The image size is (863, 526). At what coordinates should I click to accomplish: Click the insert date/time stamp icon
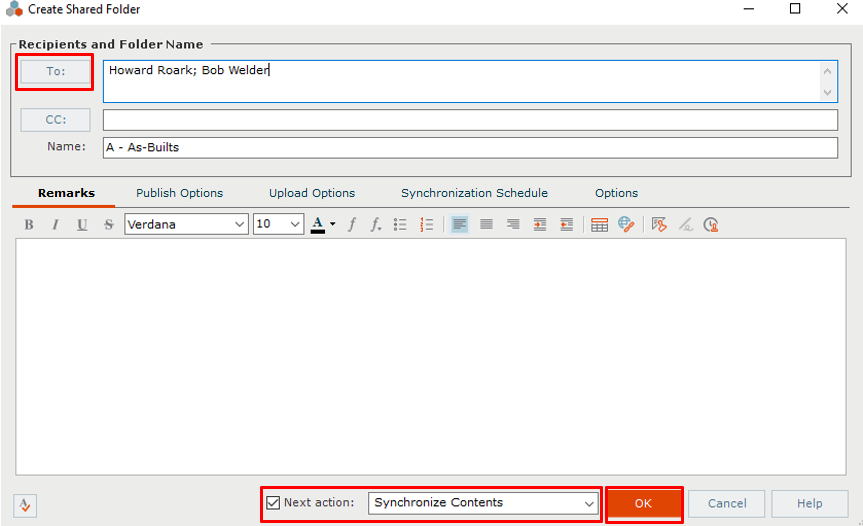[711, 224]
